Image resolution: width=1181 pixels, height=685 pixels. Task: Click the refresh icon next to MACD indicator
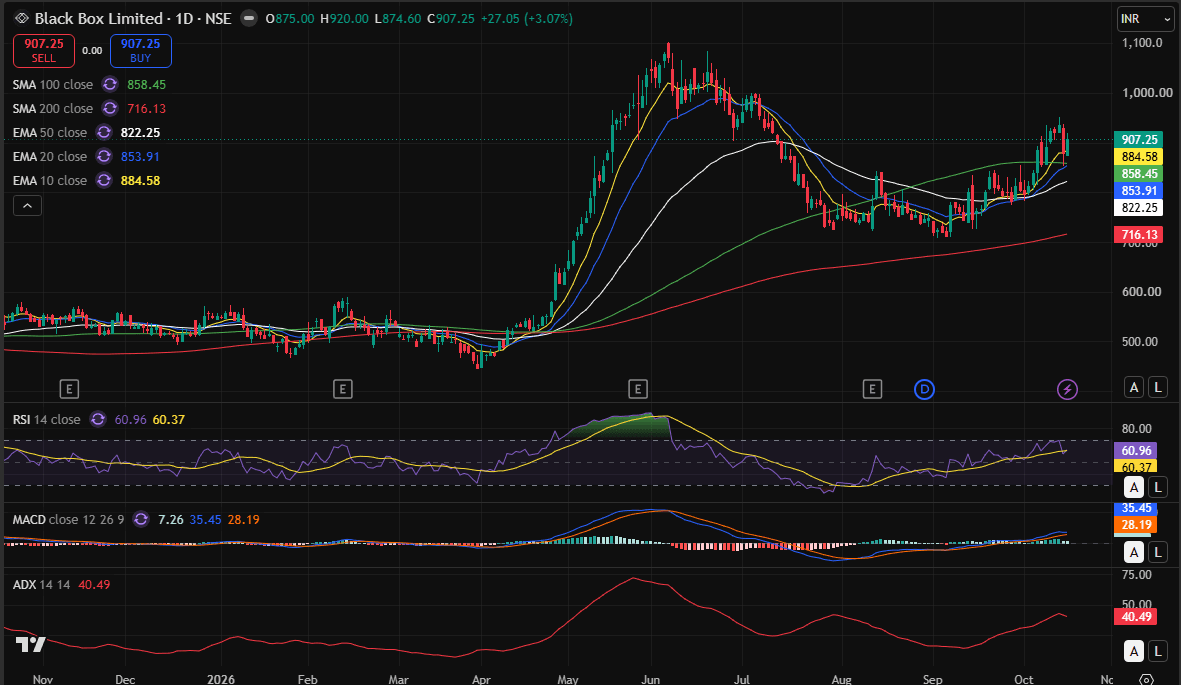pyautogui.click(x=141, y=520)
